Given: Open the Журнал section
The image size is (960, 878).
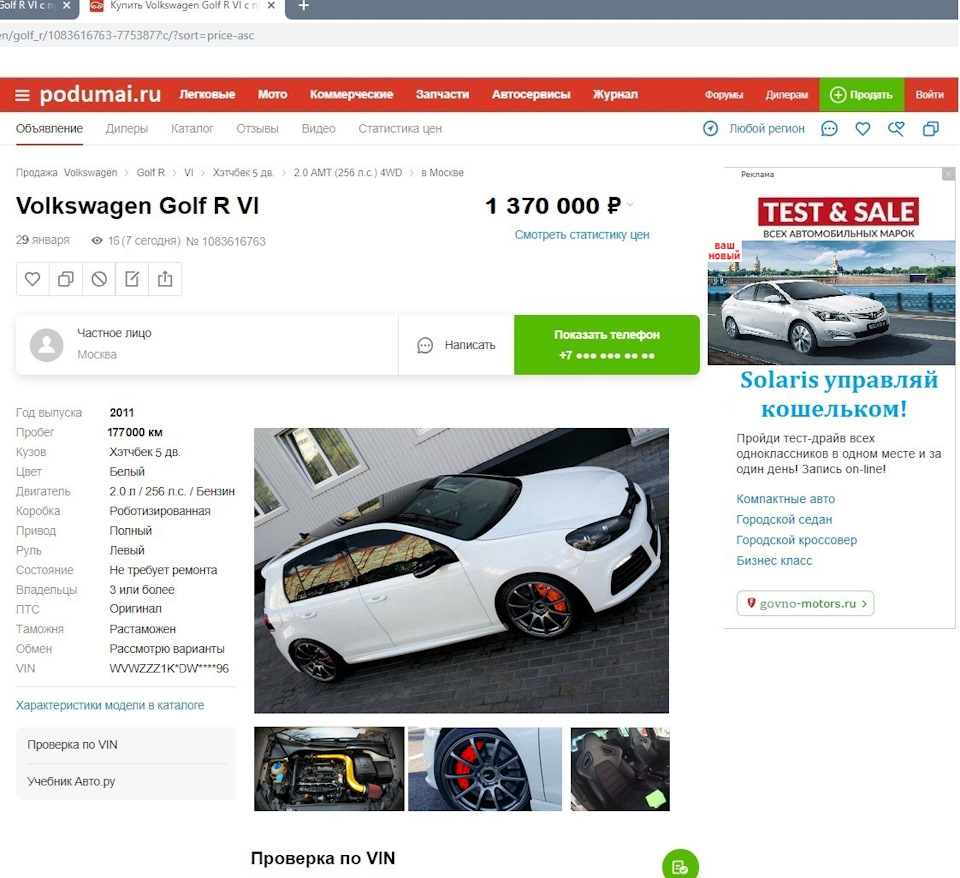Looking at the screenshot, I should coord(615,94).
